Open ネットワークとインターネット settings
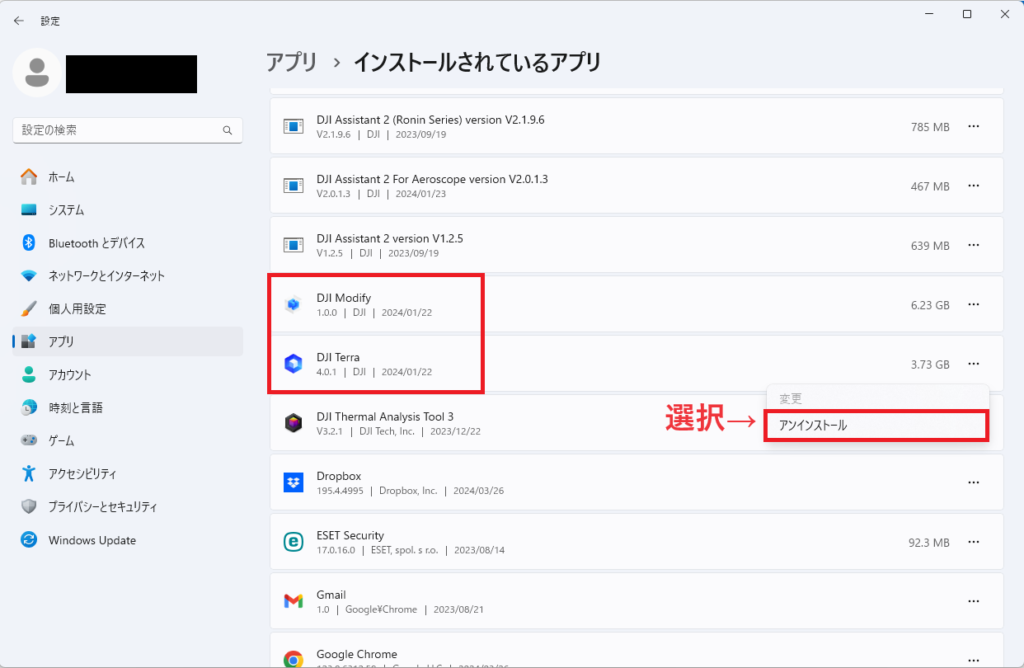 pyautogui.click(x=127, y=276)
